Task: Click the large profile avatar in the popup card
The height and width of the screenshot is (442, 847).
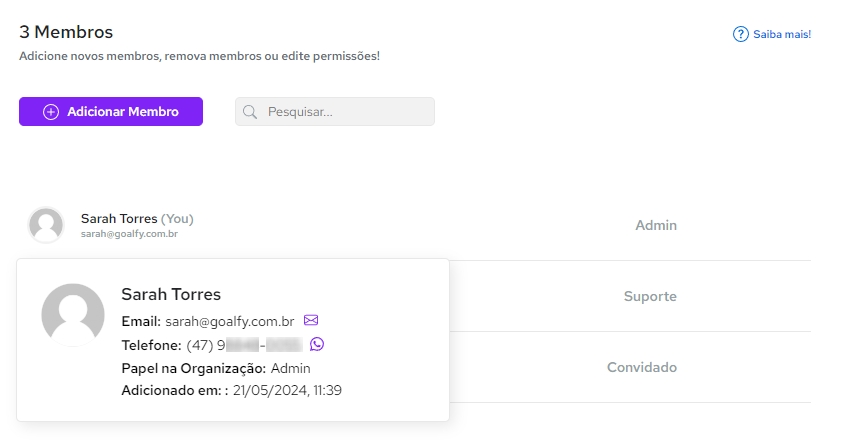Action: click(x=73, y=315)
